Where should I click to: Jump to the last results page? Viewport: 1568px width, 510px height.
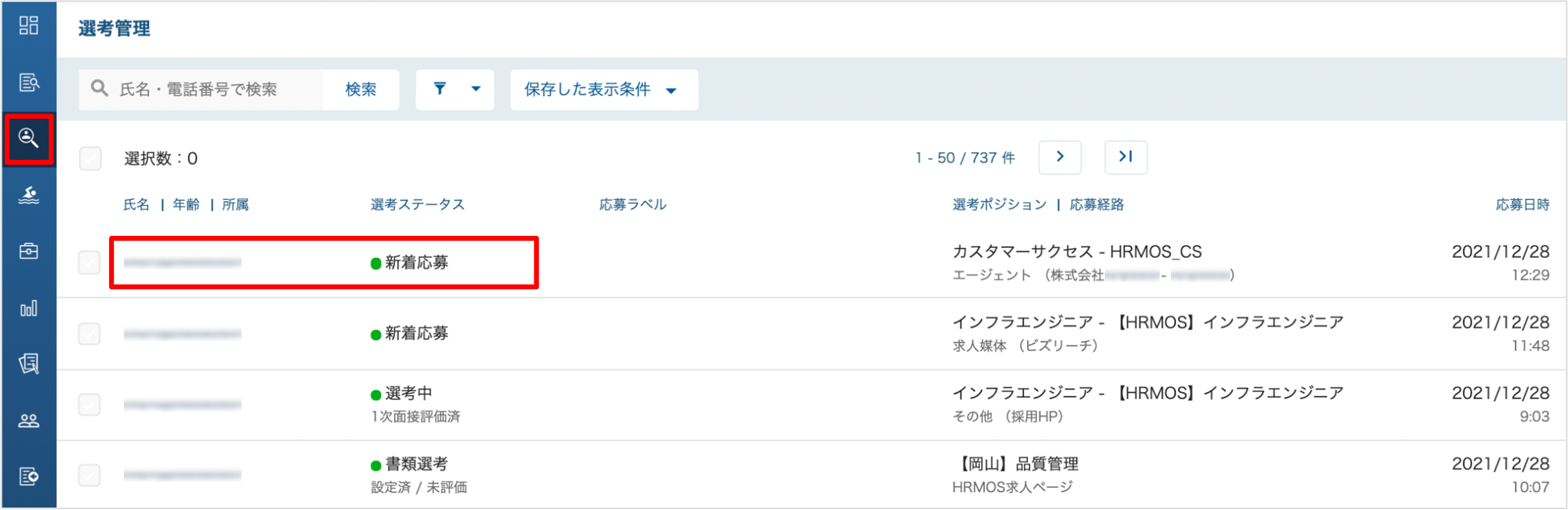pyautogui.click(x=1125, y=157)
